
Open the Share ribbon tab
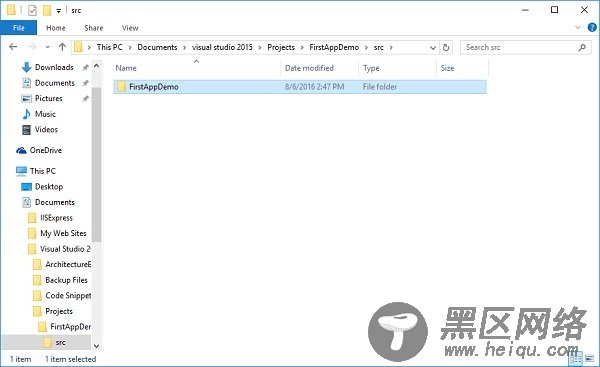pos(94,28)
